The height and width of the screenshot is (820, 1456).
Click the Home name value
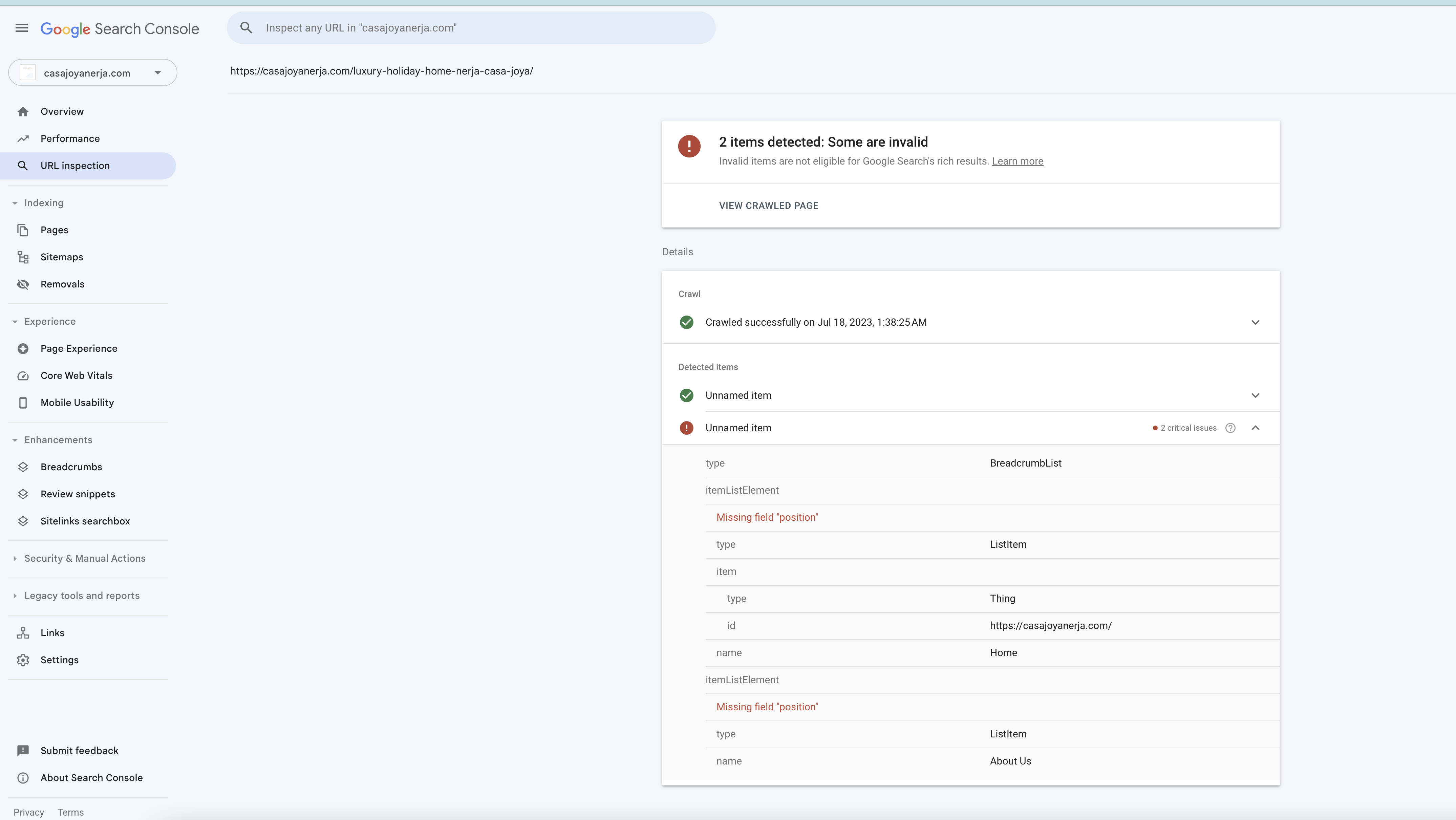point(1003,653)
